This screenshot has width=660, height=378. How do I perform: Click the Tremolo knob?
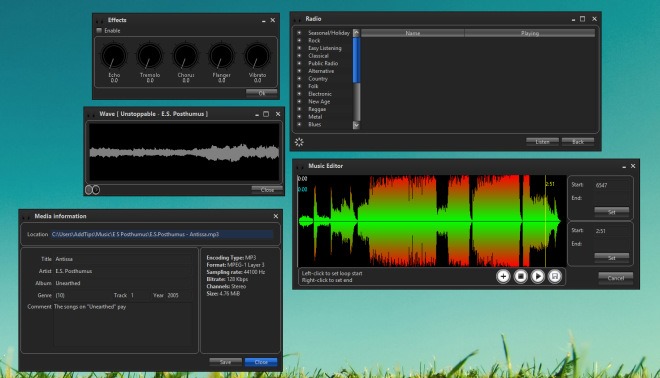(149, 56)
